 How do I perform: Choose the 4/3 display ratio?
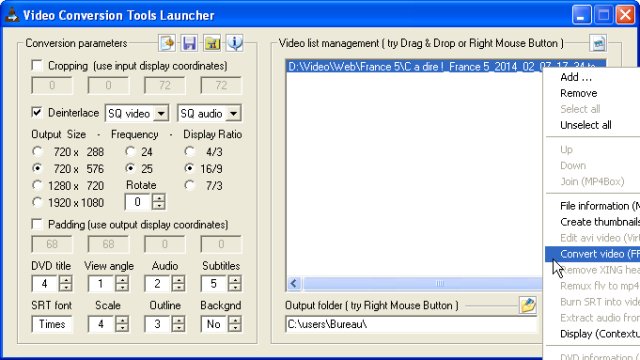pyautogui.click(x=189, y=152)
